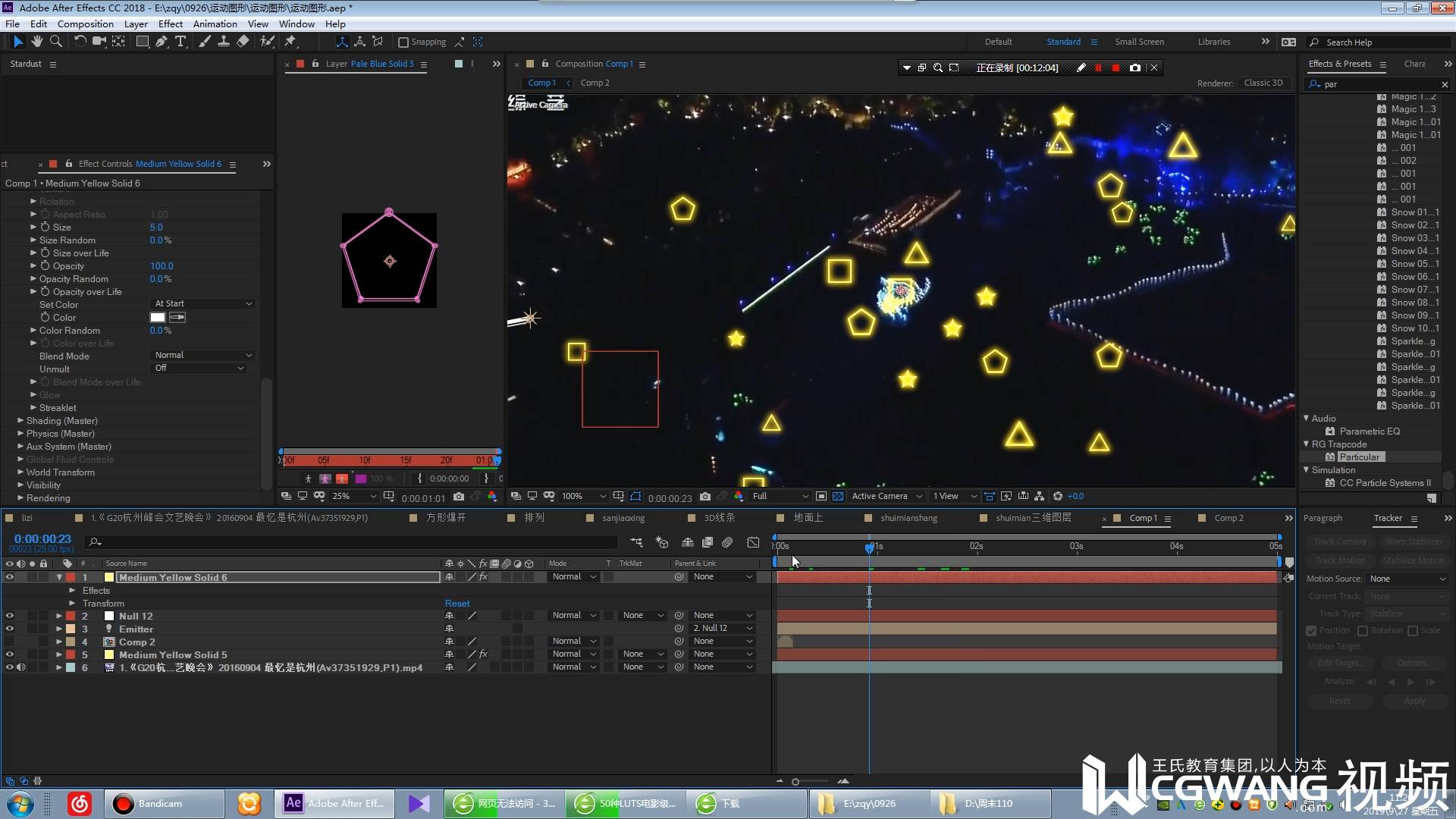Viewport: 1456px width, 819px height.
Task: Expand the Null 12 layer properties
Action: 59,617
